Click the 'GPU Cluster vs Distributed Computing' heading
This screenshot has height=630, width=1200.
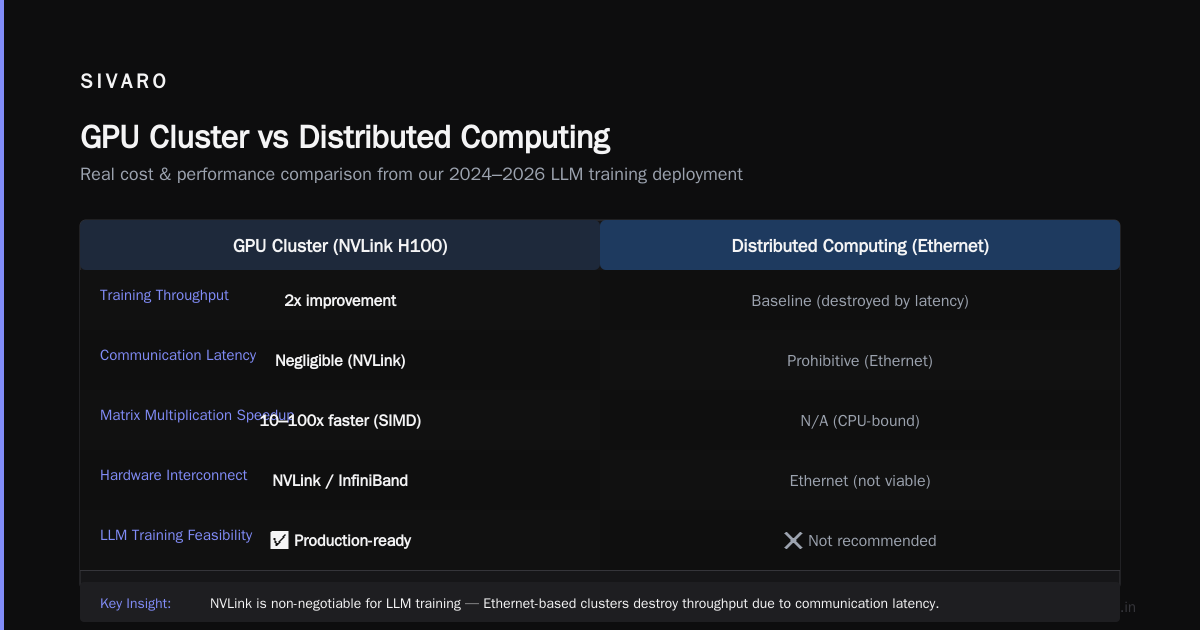point(345,137)
